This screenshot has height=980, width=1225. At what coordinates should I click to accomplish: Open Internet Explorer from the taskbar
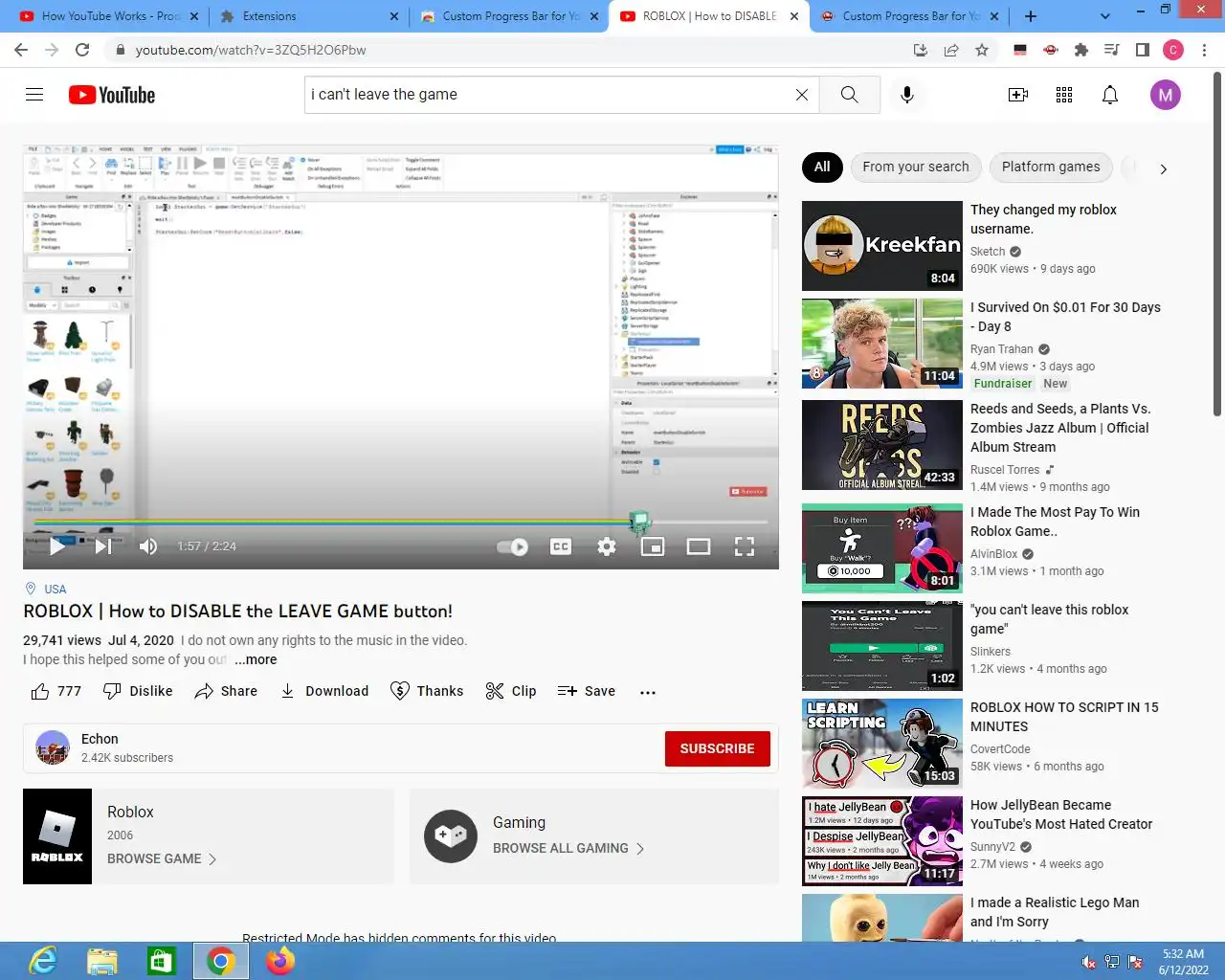43,961
